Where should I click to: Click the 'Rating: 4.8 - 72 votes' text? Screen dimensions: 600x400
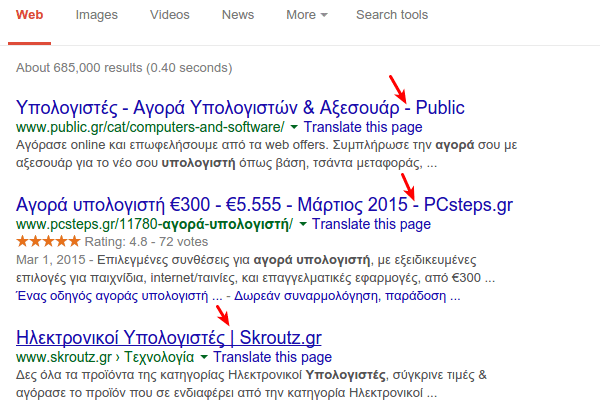146,242
